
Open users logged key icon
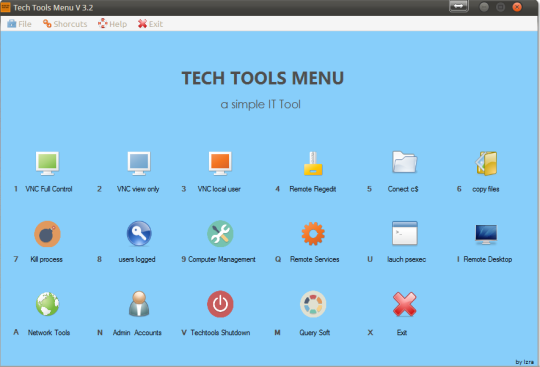[x=139, y=233]
